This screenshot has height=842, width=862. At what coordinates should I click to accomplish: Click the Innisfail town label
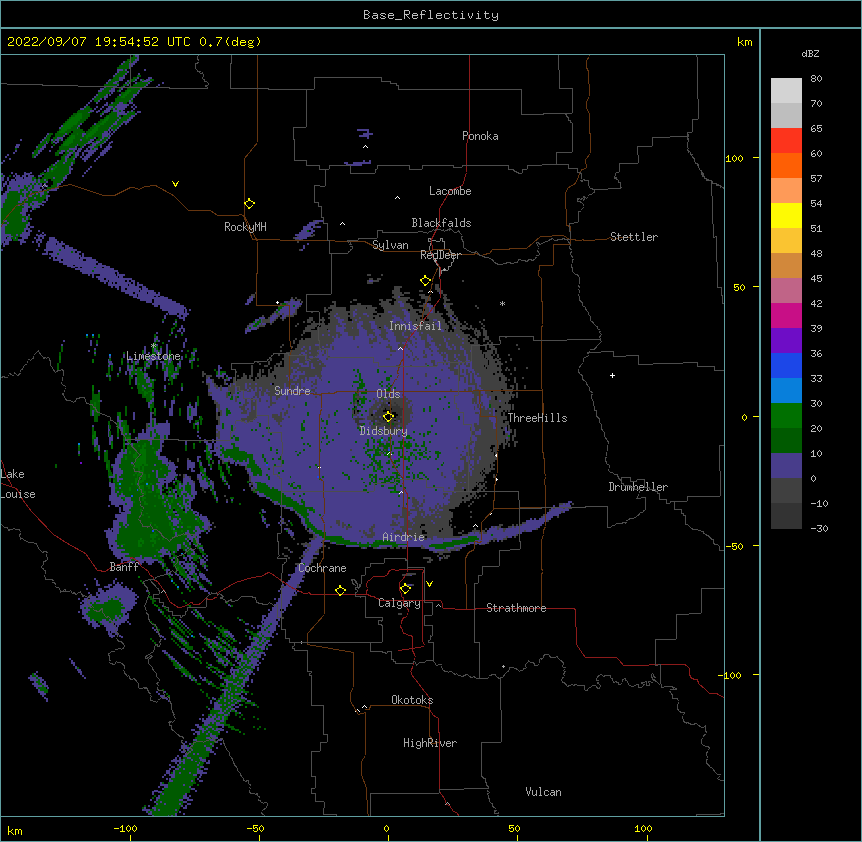tap(415, 326)
